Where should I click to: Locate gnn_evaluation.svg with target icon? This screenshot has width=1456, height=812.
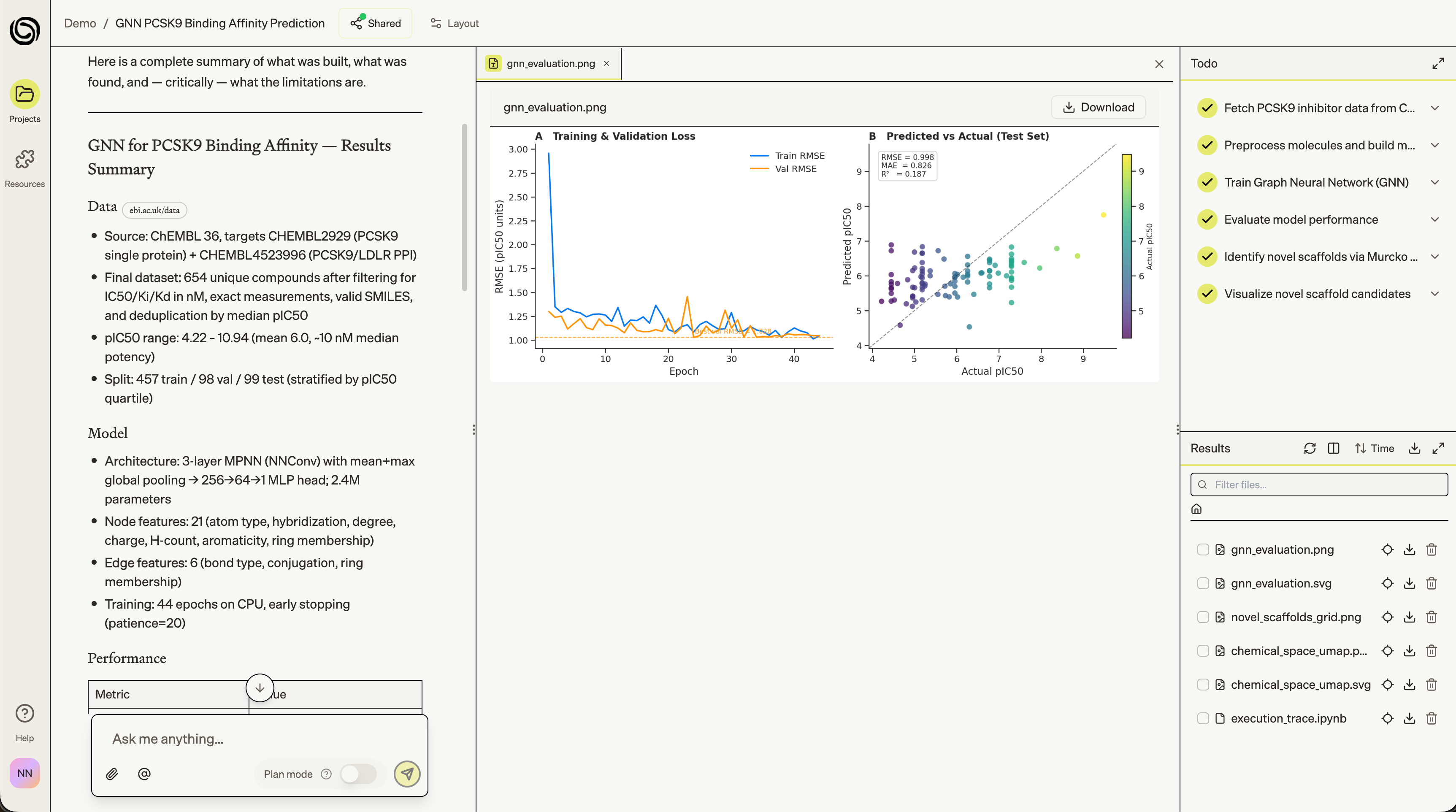pos(1387,583)
